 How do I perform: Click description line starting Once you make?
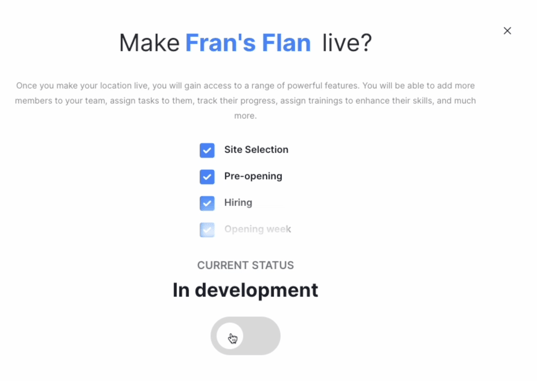pos(245,86)
